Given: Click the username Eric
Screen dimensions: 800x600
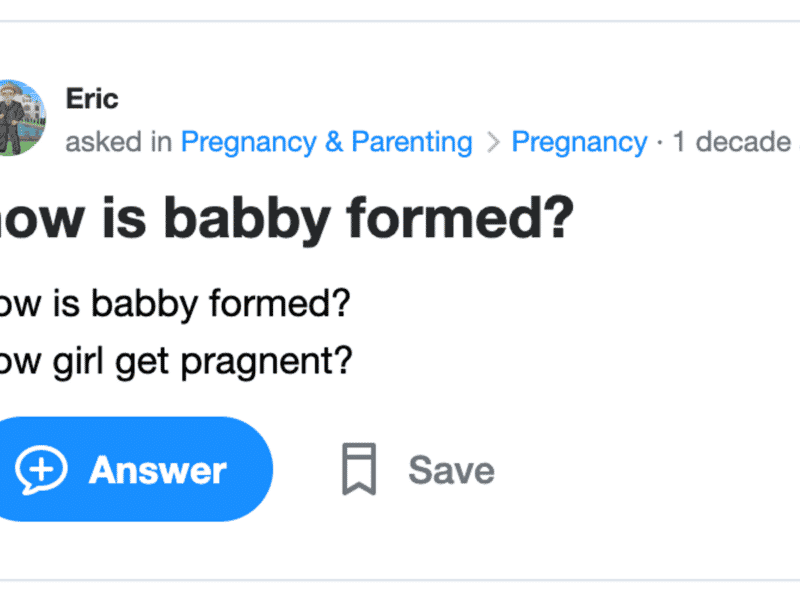Looking at the screenshot, I should 92,98.
